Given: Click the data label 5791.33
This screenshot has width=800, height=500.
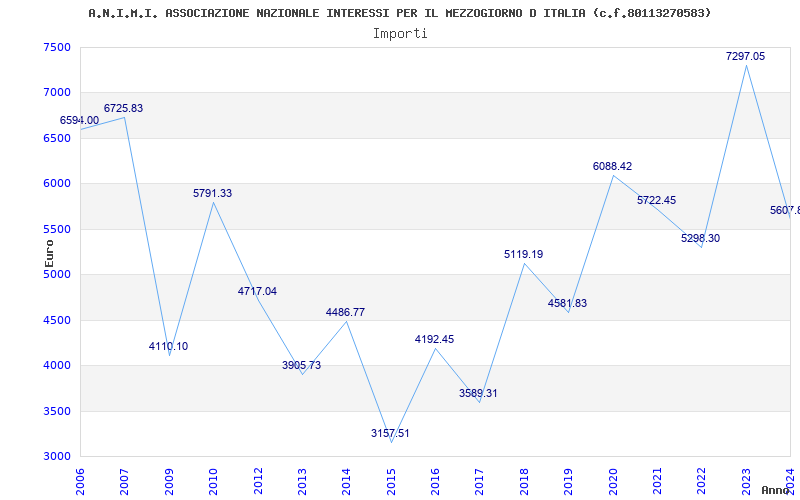Looking at the screenshot, I should coord(212,193).
